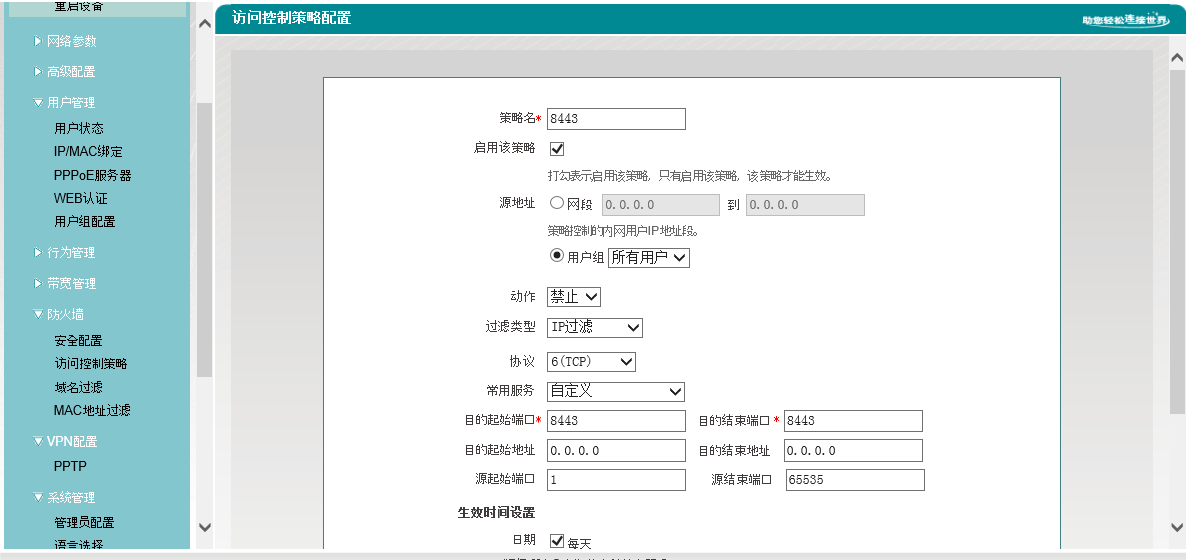Screen dimensions: 1191x560
Task: Select the 网段 source address radio
Action: (557, 203)
